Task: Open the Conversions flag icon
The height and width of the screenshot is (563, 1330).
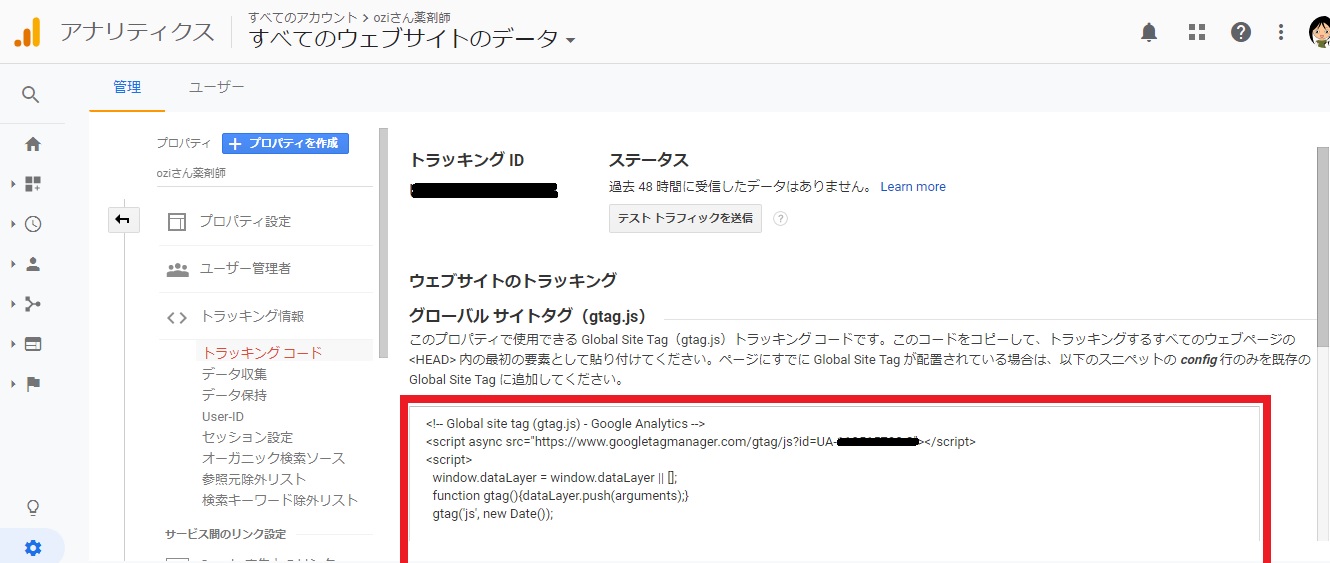Action: point(33,384)
